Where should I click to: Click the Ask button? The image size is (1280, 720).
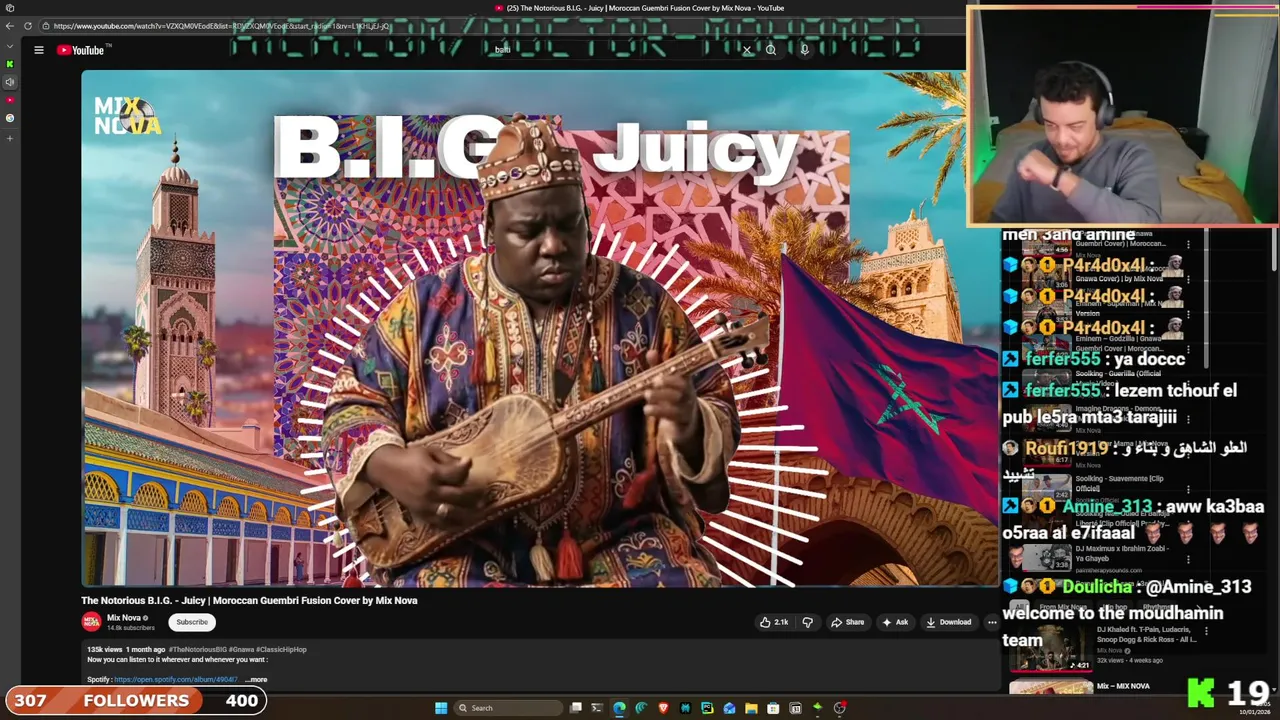pyautogui.click(x=895, y=622)
